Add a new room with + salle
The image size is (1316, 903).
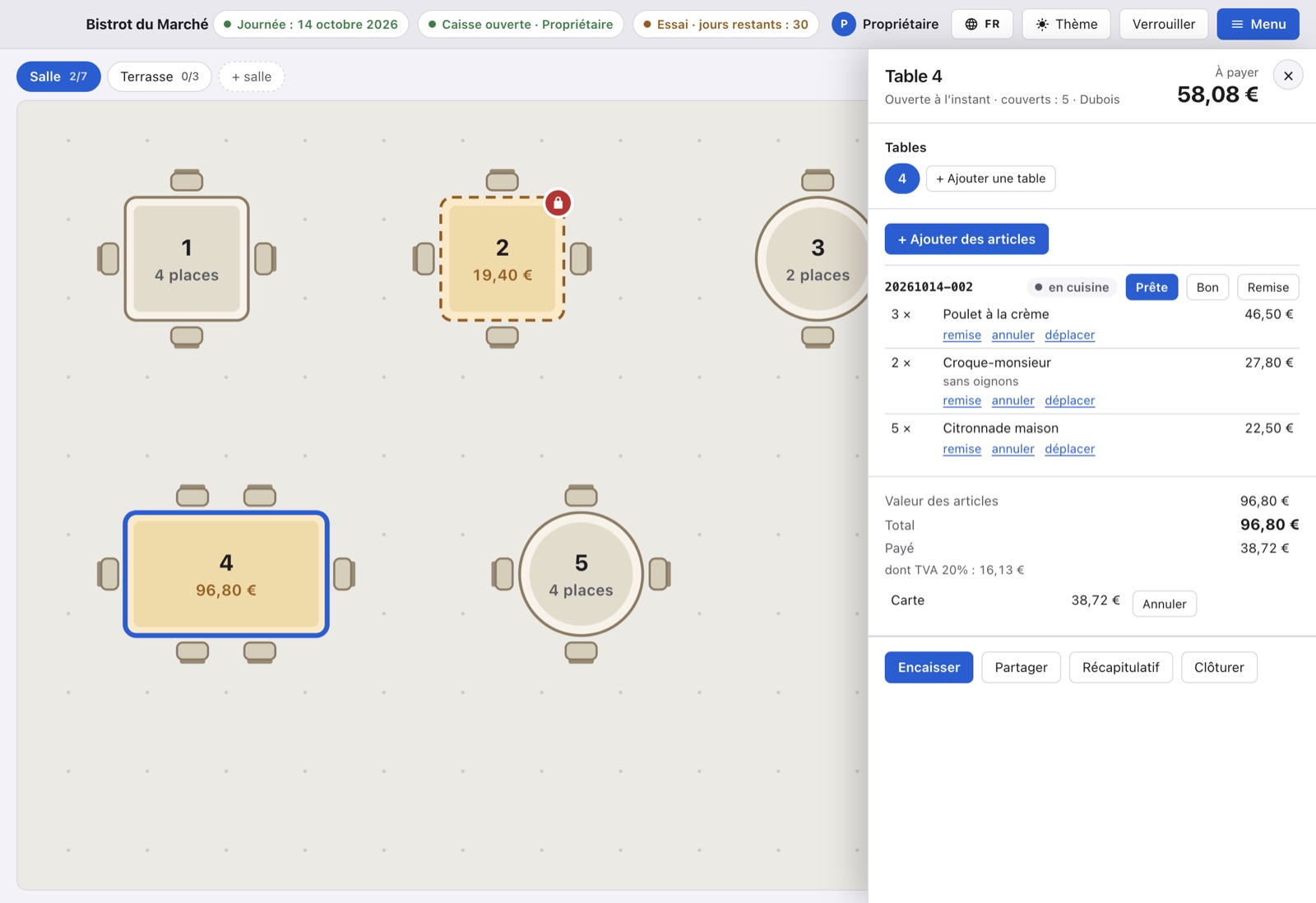251,76
